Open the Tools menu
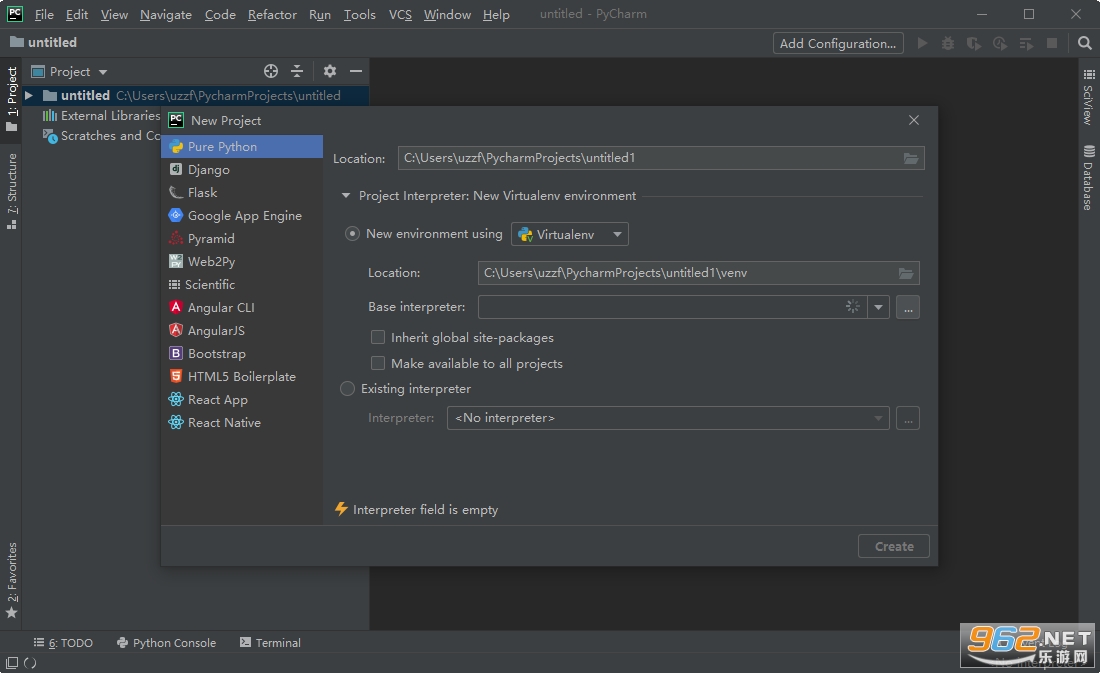This screenshot has width=1100, height=673. click(359, 14)
